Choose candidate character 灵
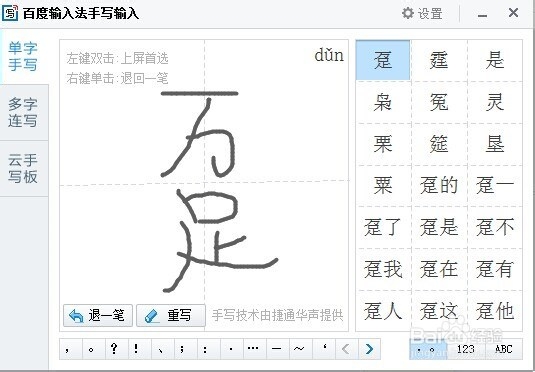This screenshot has width=535, height=372. click(x=495, y=102)
